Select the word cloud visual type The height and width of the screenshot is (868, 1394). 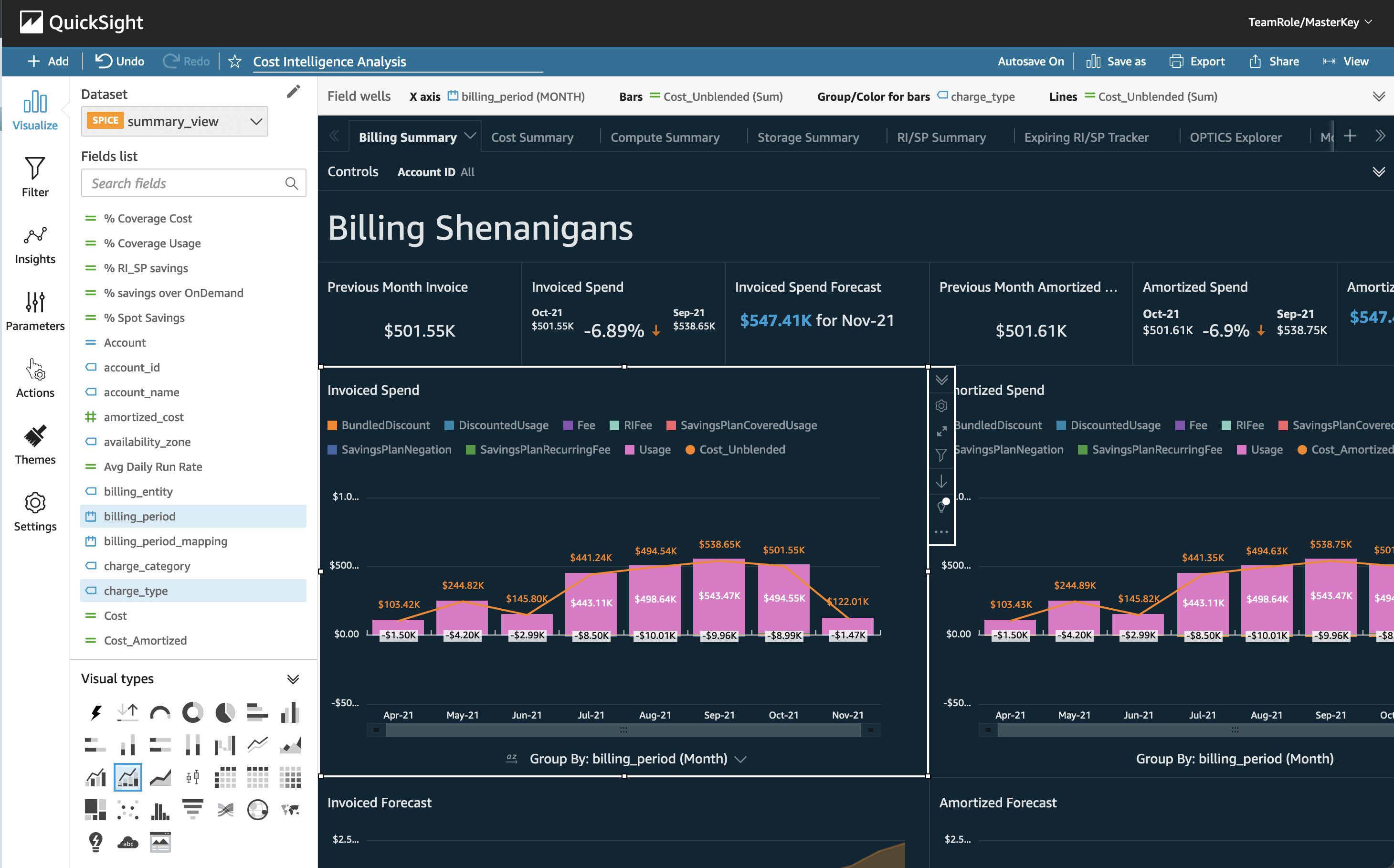click(x=128, y=843)
